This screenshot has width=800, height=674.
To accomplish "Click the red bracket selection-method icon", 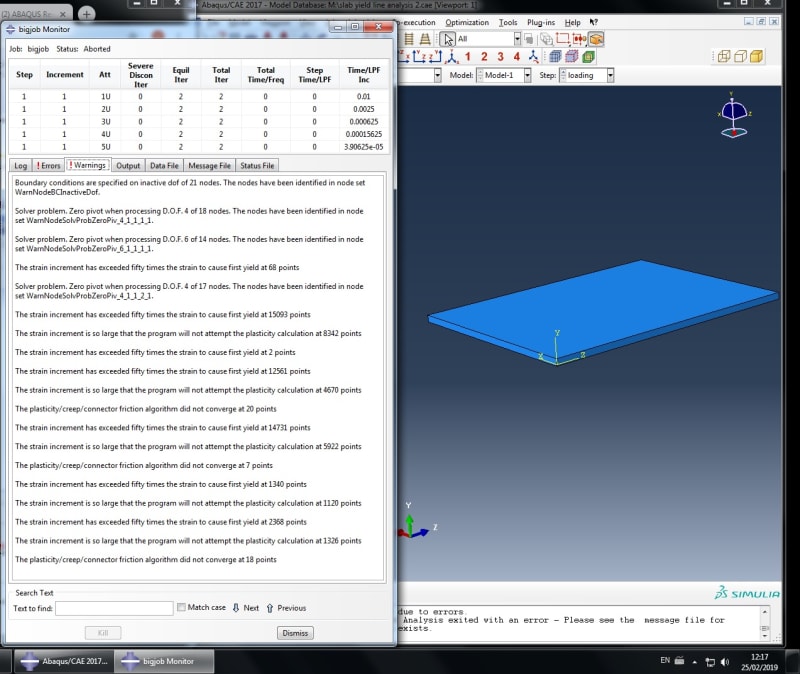I will 579,39.
